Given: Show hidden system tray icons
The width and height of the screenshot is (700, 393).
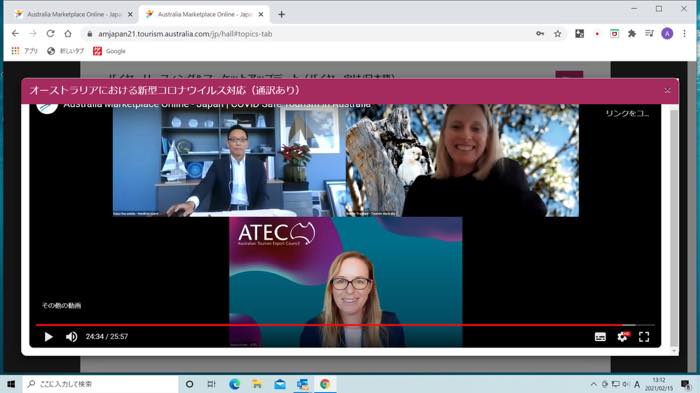Looking at the screenshot, I should click(x=593, y=384).
